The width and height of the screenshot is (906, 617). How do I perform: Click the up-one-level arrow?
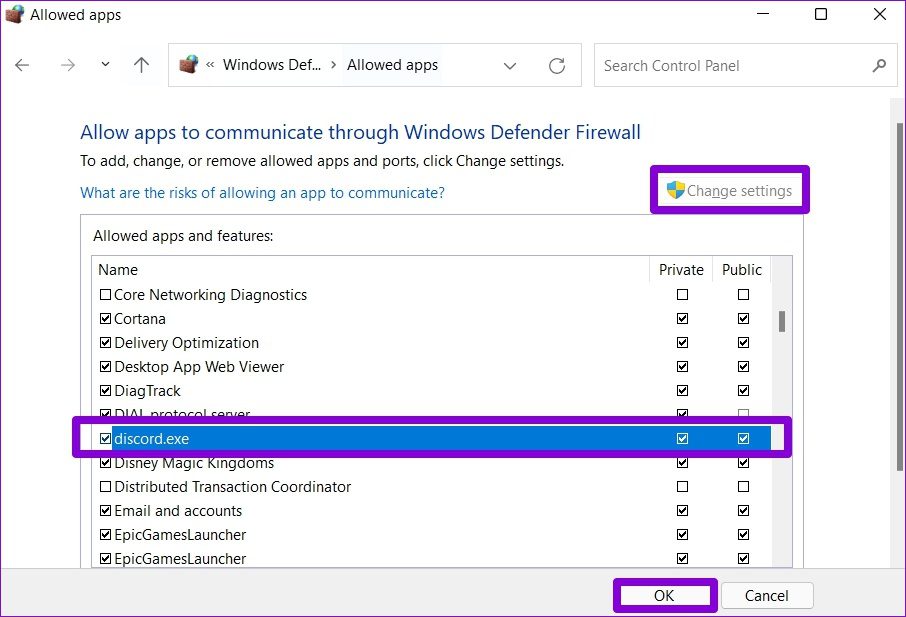pos(141,65)
